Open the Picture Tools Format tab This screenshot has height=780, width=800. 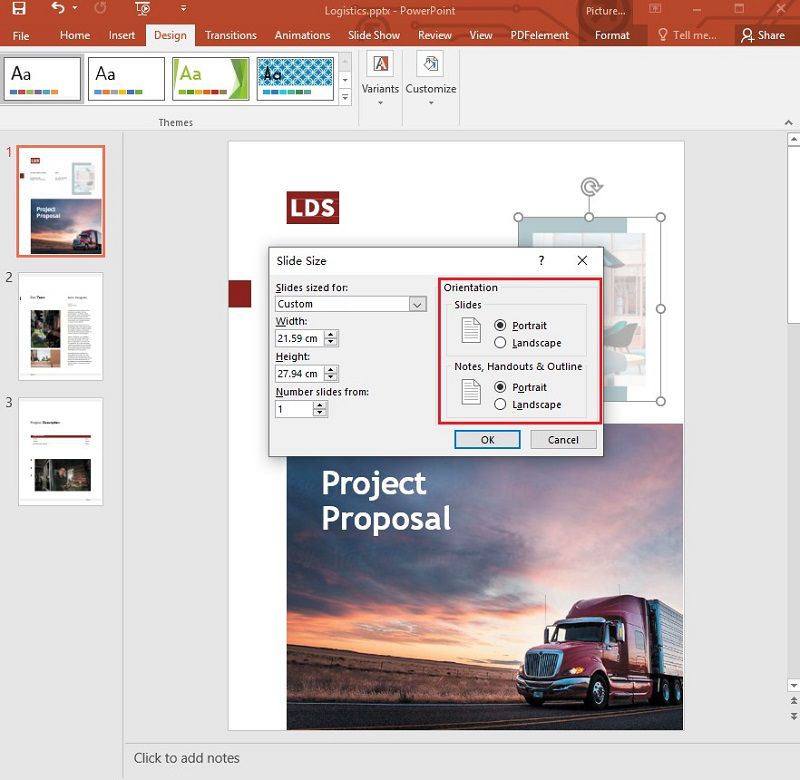612,35
